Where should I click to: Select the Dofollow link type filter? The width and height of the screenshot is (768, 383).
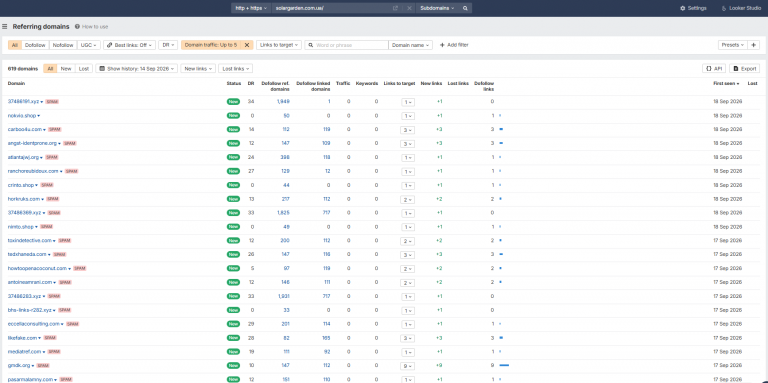coord(35,45)
